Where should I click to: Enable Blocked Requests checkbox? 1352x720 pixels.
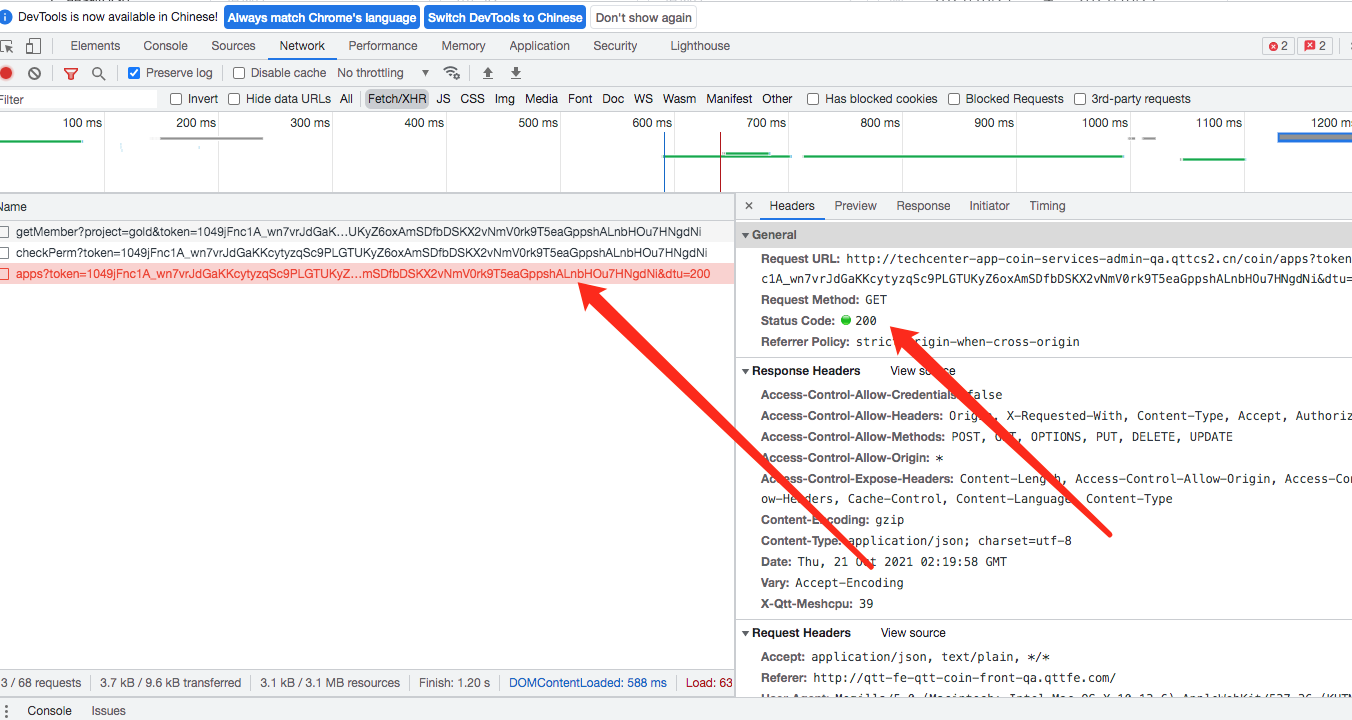[x=954, y=99]
